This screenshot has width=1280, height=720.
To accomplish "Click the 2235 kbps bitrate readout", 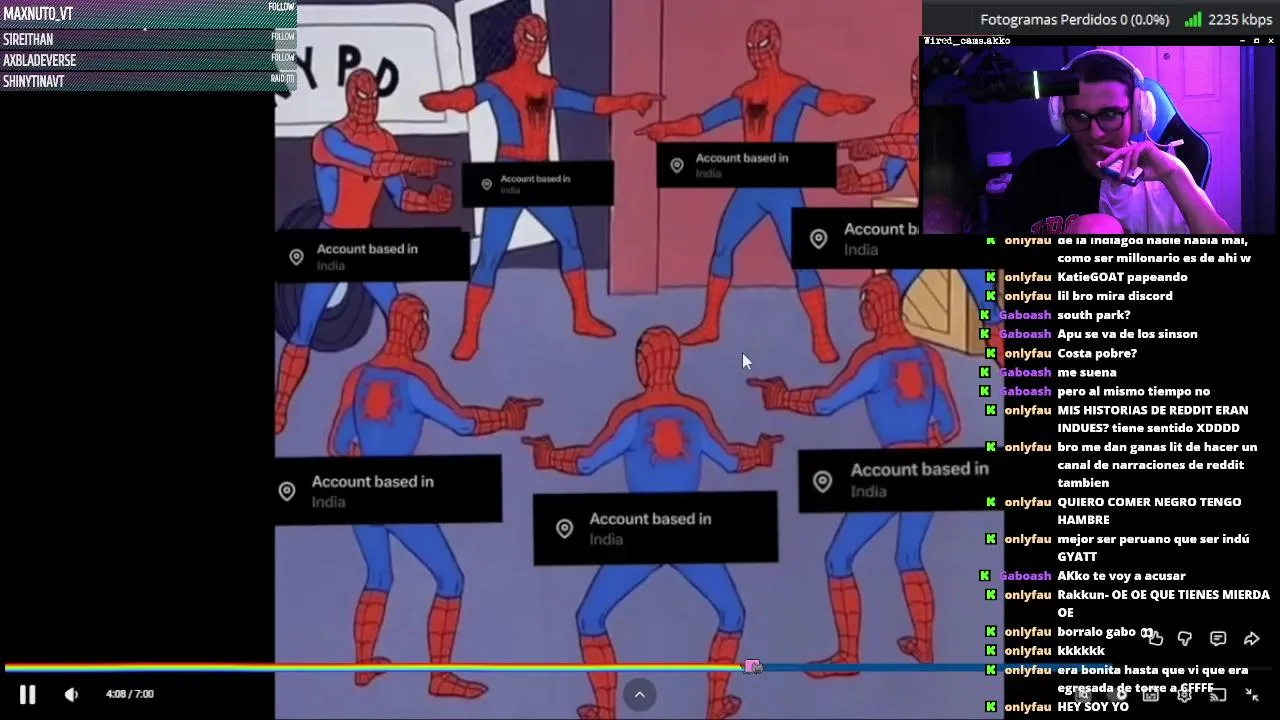I will [x=1240, y=19].
